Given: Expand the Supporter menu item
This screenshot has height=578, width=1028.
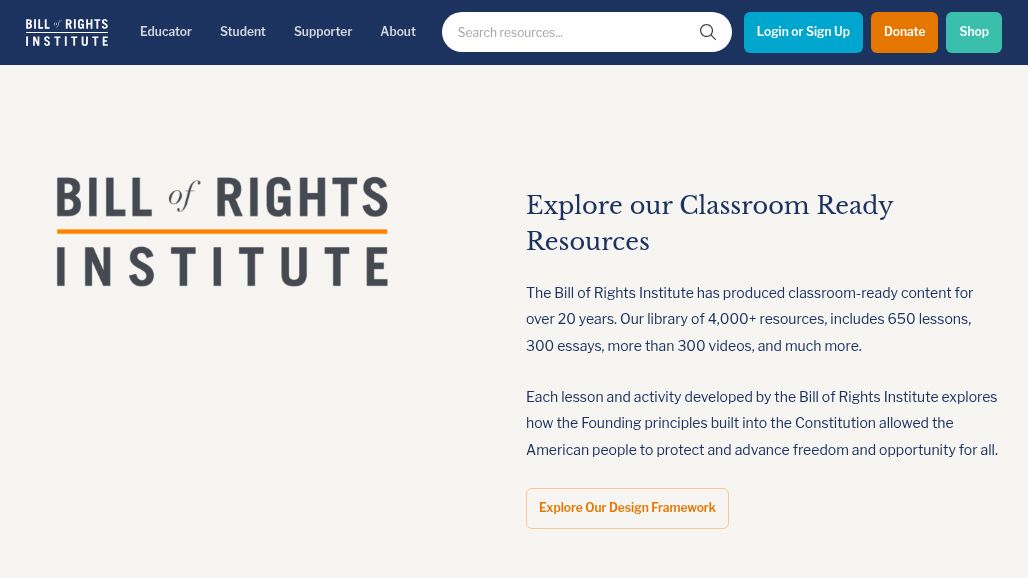Looking at the screenshot, I should tap(323, 32).
